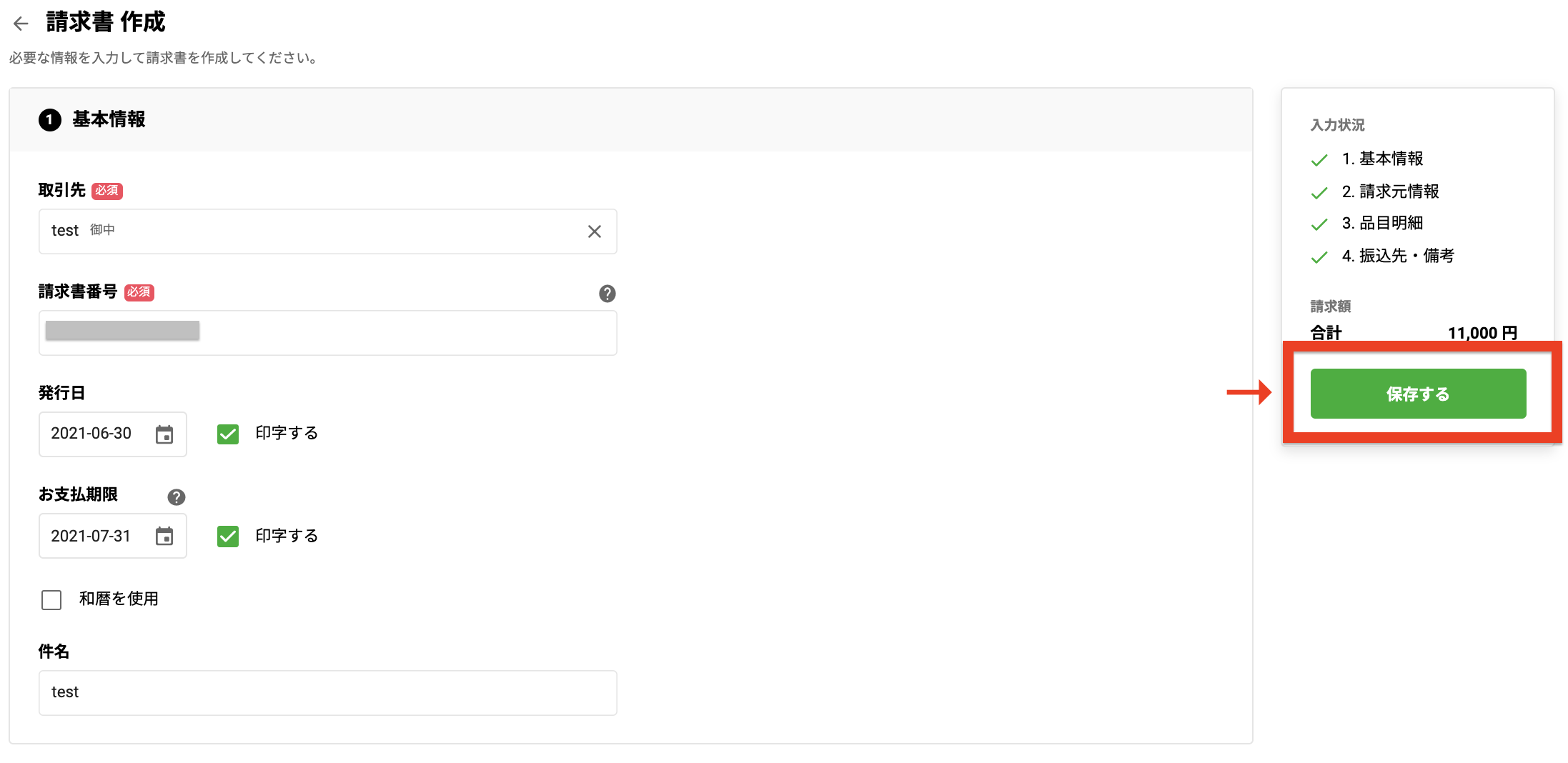The image size is (1568, 763).
Task: Jump to 2. 請求元情報 in status panel
Action: coord(1389,191)
